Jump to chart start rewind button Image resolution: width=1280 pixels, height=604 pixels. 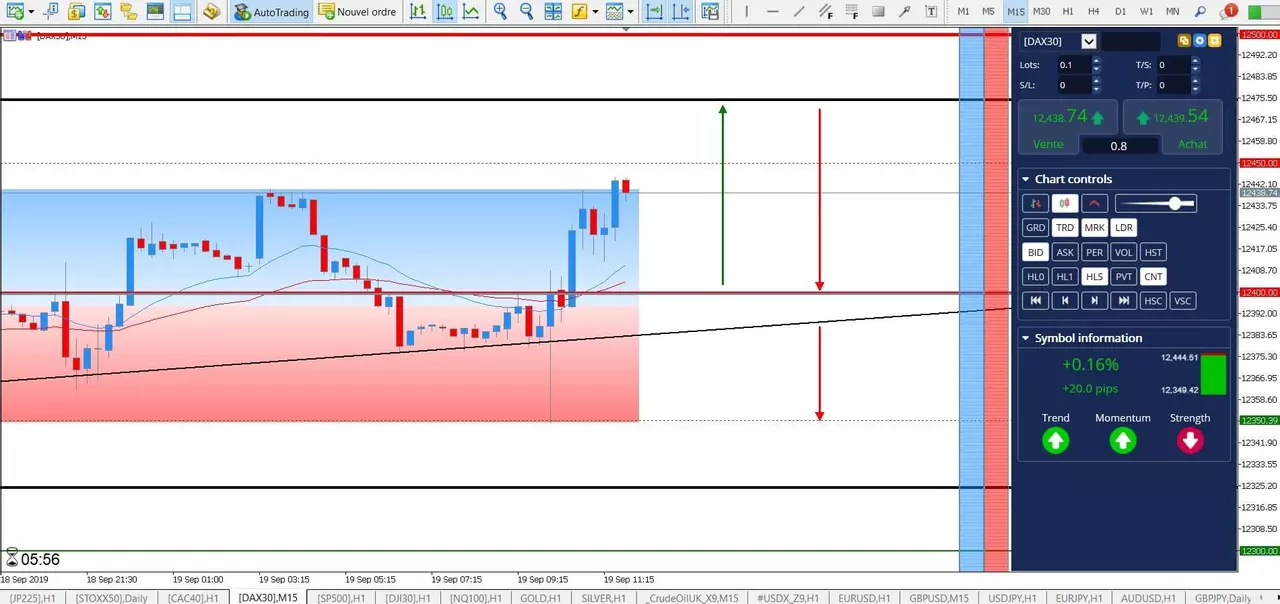coord(1035,301)
